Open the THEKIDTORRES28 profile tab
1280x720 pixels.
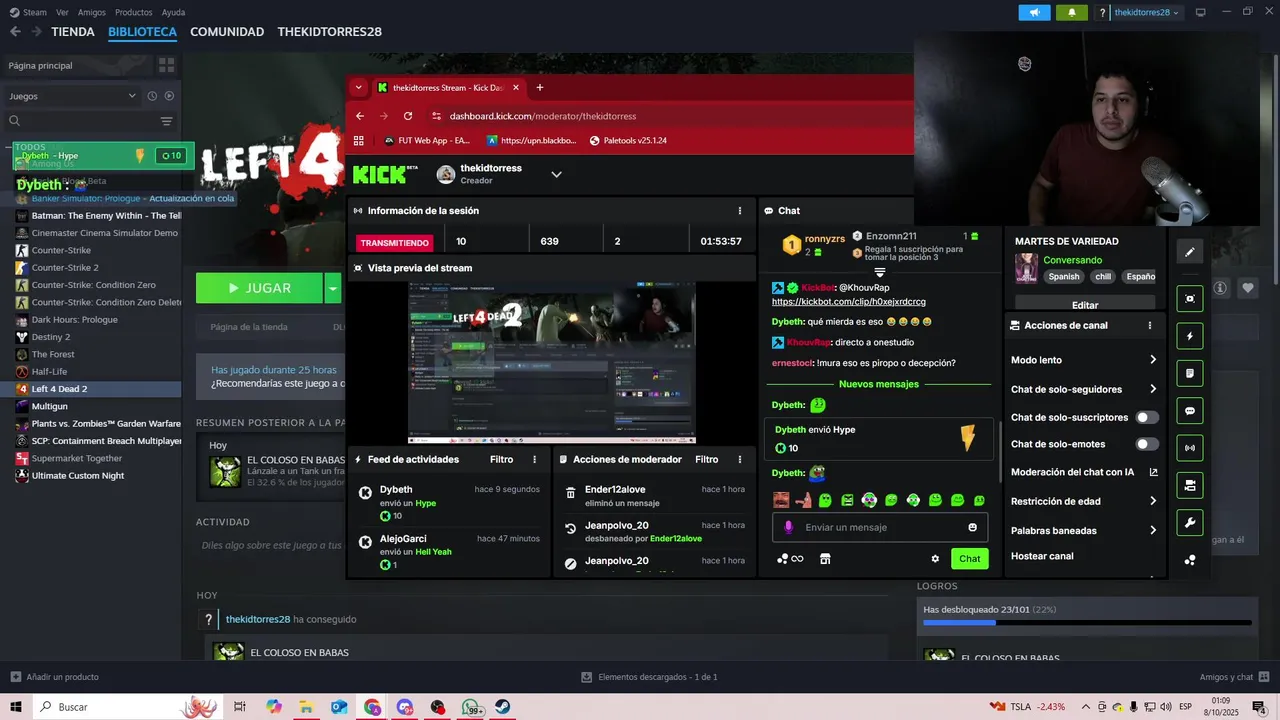[x=330, y=32]
